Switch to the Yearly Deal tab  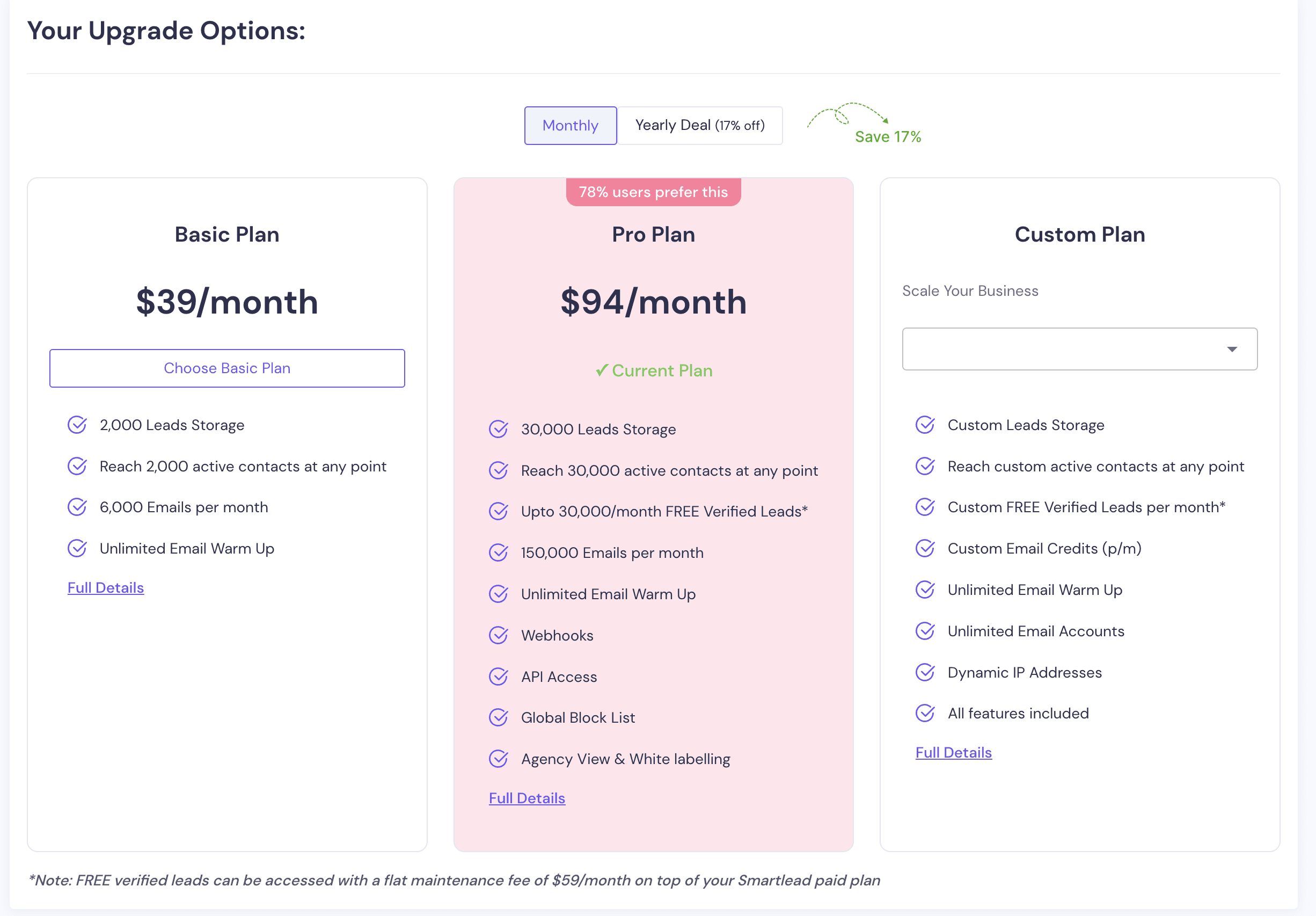click(700, 125)
